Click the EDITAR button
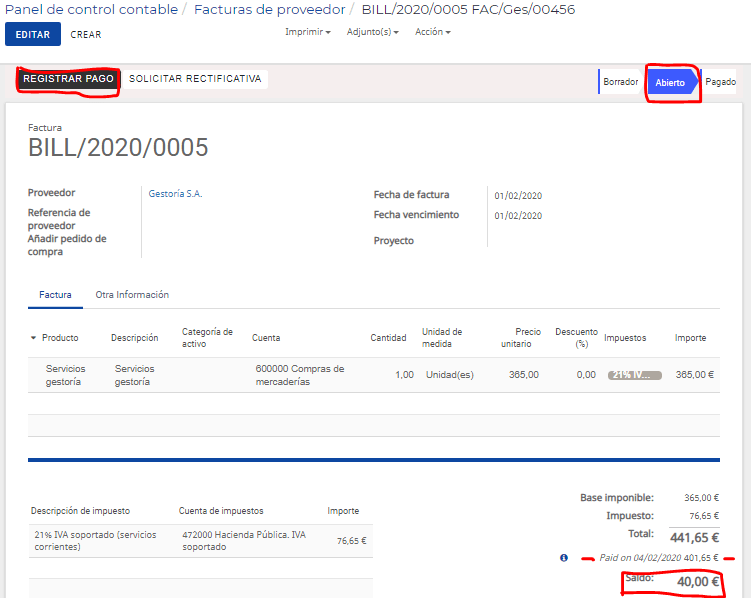The height and width of the screenshot is (598, 751). pos(33,34)
